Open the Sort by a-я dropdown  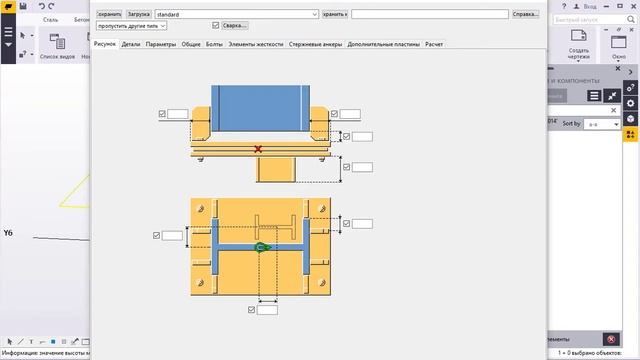602,124
